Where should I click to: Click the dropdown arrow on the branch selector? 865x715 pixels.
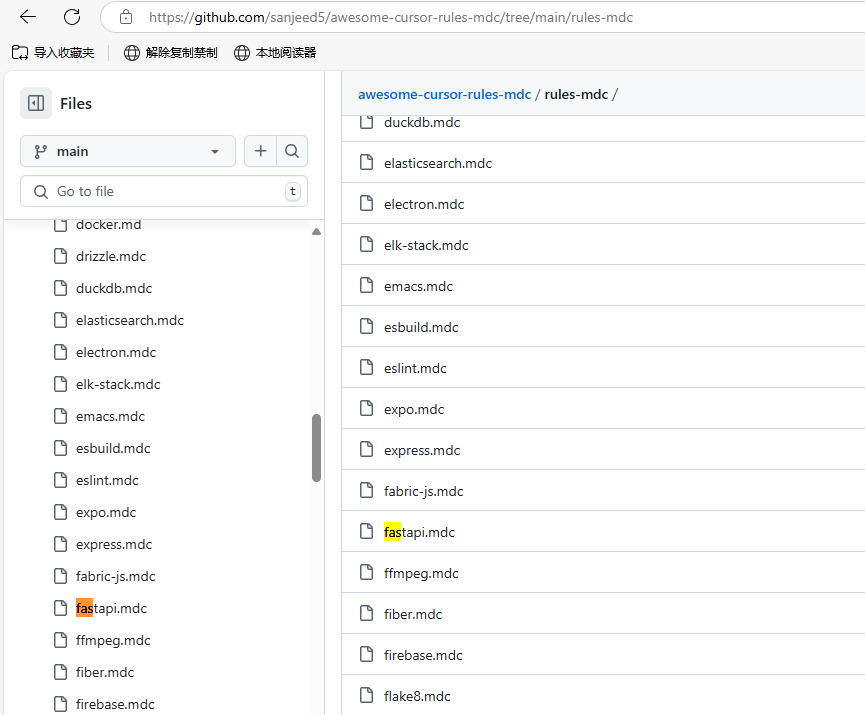[x=215, y=152]
